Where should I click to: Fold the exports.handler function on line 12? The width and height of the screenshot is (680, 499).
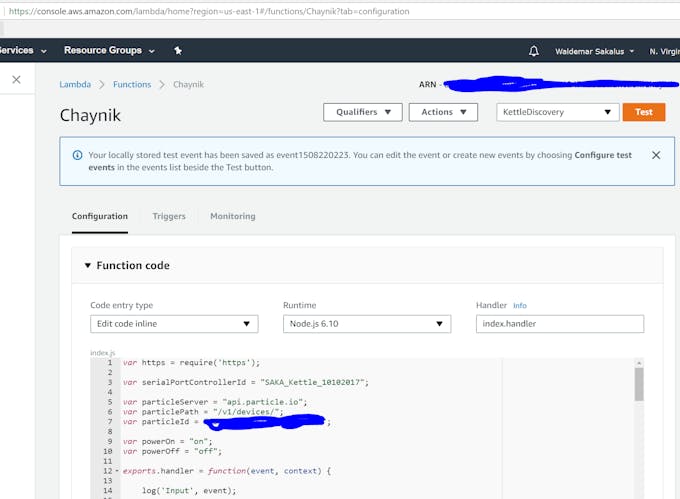click(x=117, y=471)
